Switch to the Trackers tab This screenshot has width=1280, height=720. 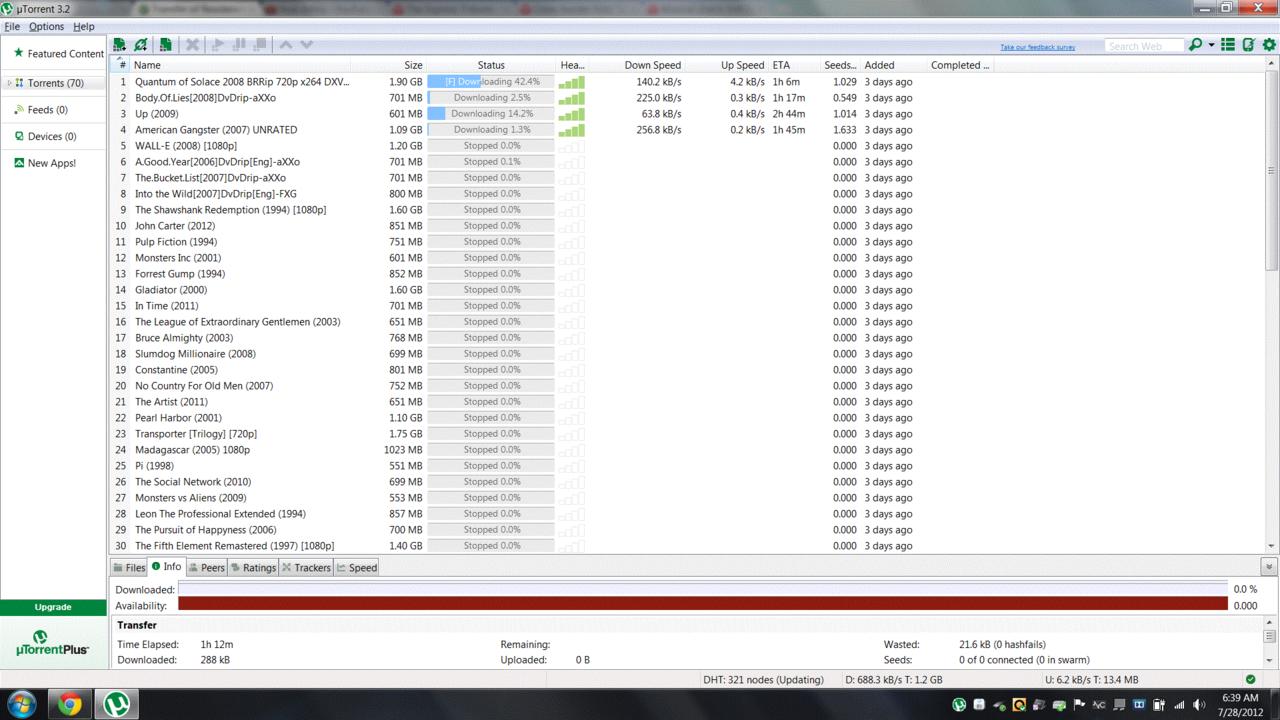tap(306, 567)
